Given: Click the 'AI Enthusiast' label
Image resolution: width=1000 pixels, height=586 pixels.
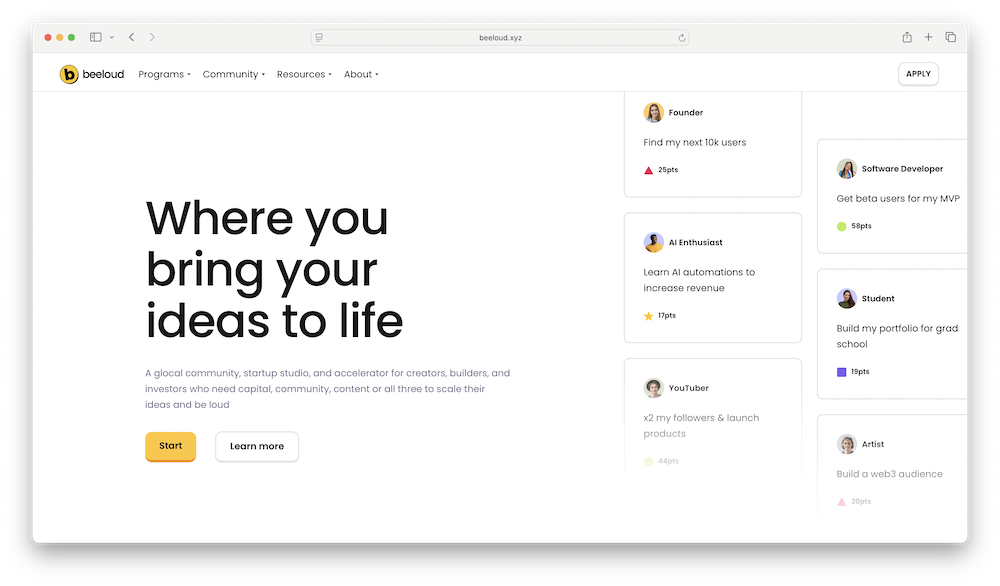Looking at the screenshot, I should coord(695,242).
